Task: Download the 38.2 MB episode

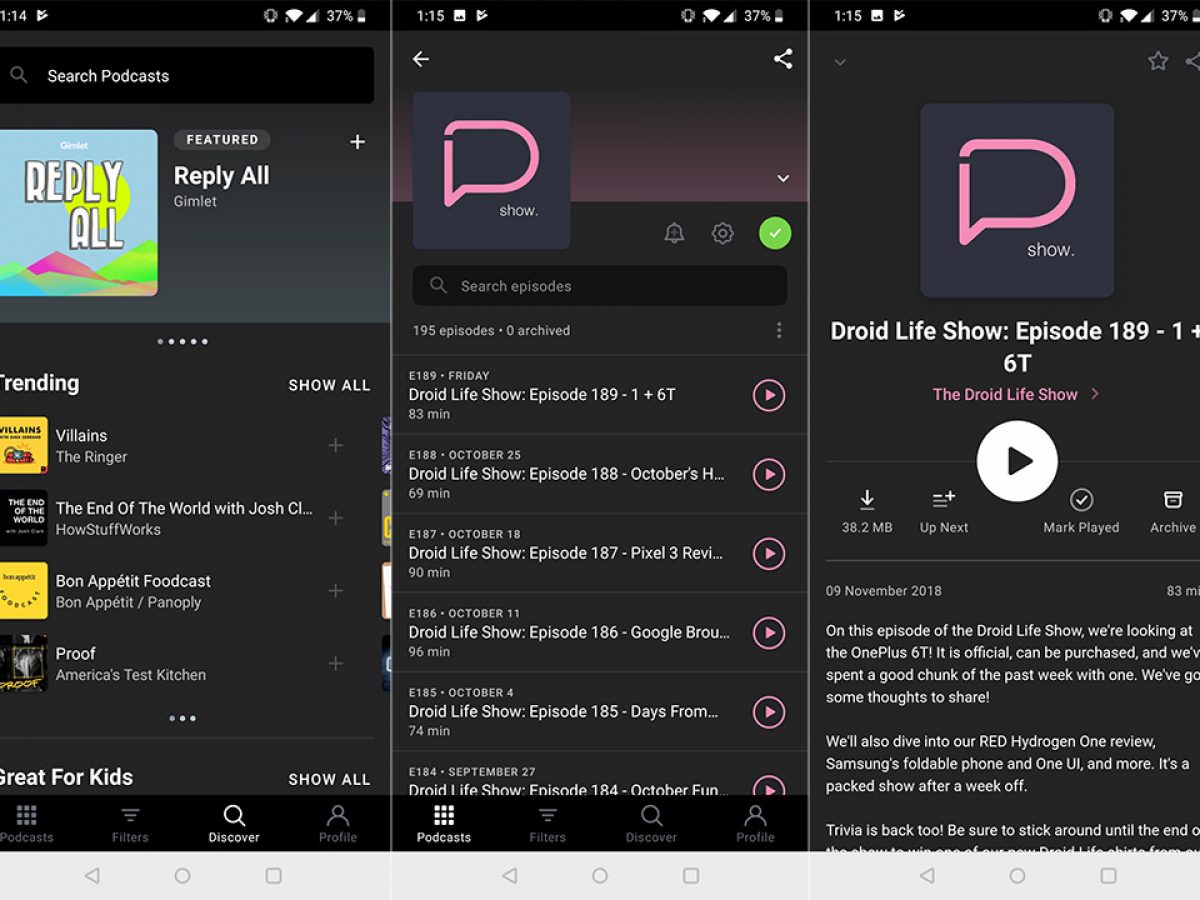Action: pyautogui.click(x=867, y=511)
